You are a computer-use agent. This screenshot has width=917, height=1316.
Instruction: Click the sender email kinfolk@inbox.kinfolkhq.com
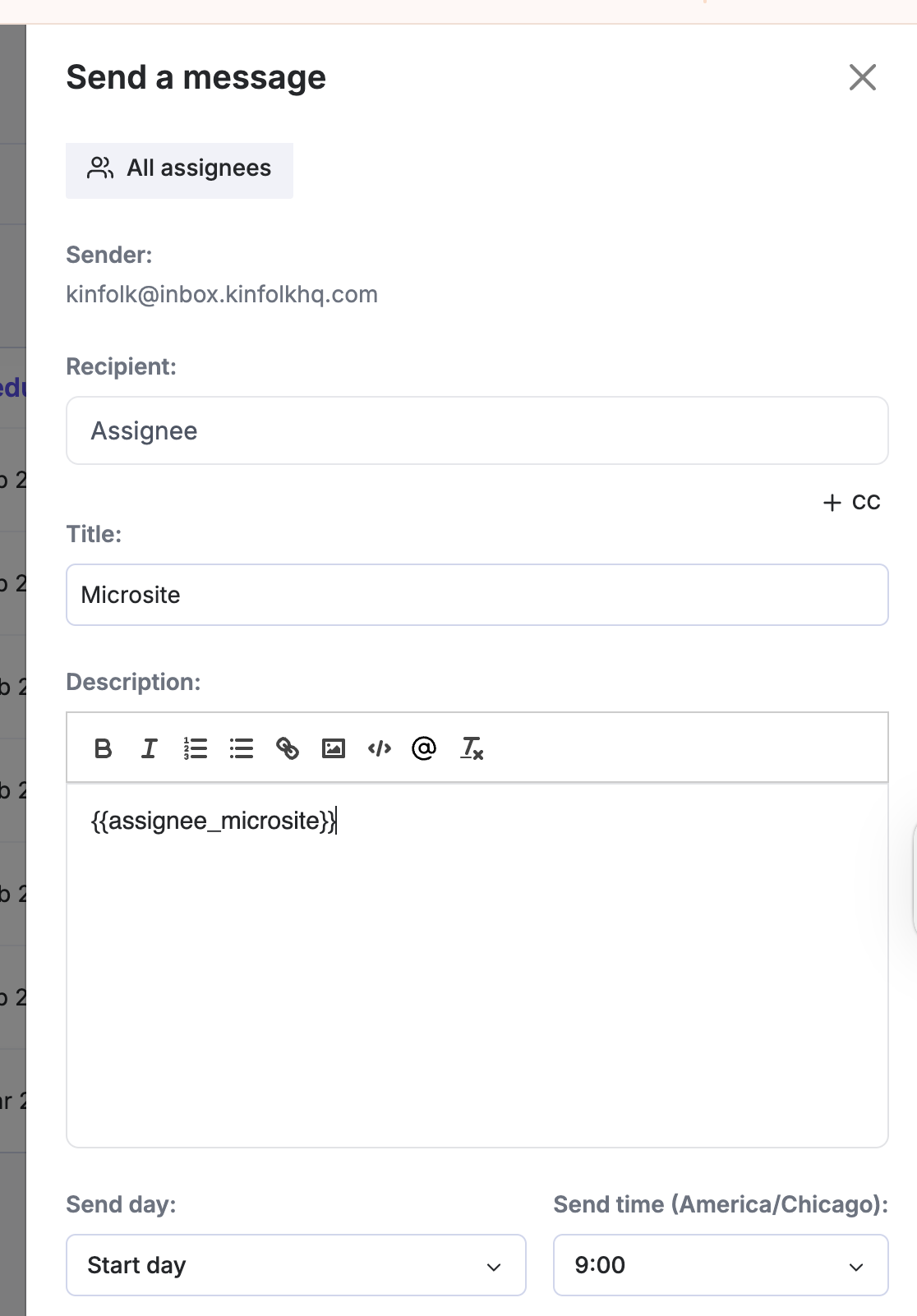click(x=222, y=294)
